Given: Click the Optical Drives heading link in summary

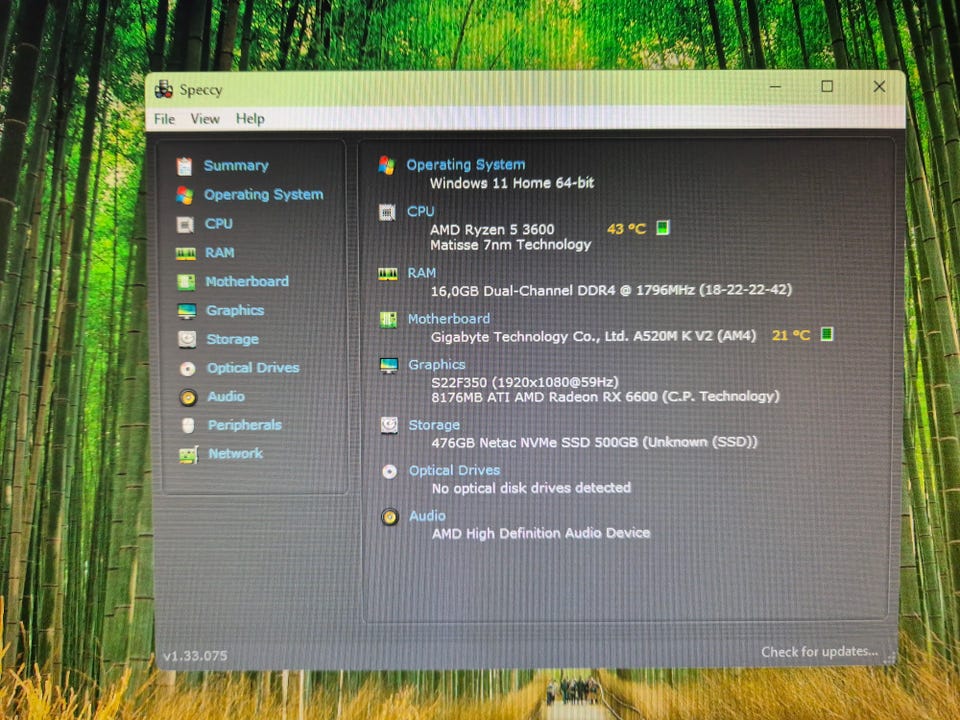Looking at the screenshot, I should point(454,470).
